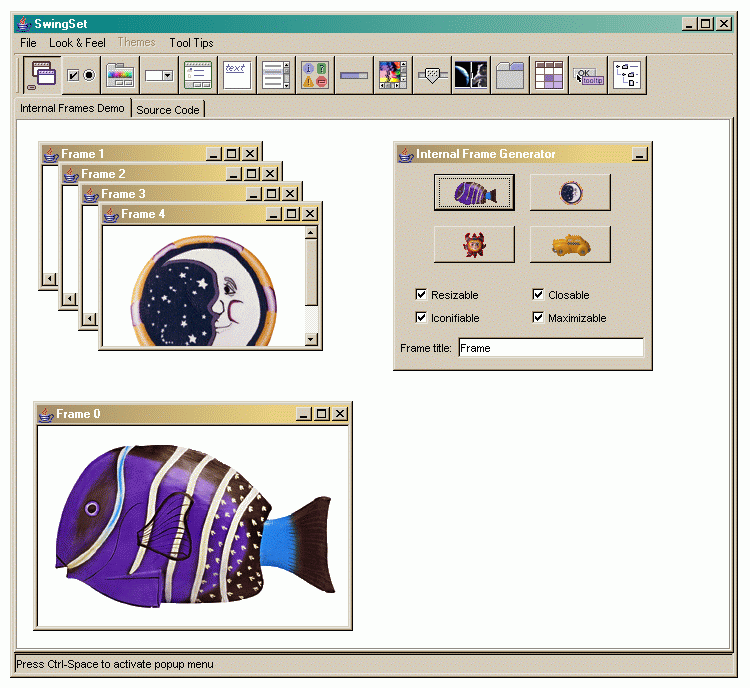Switch to the Source Code tab

[168, 110]
